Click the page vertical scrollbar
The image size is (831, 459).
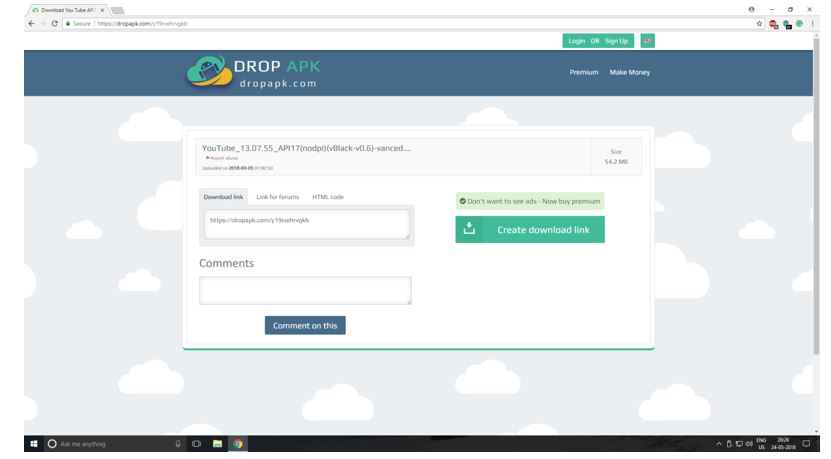[x=816, y=196]
